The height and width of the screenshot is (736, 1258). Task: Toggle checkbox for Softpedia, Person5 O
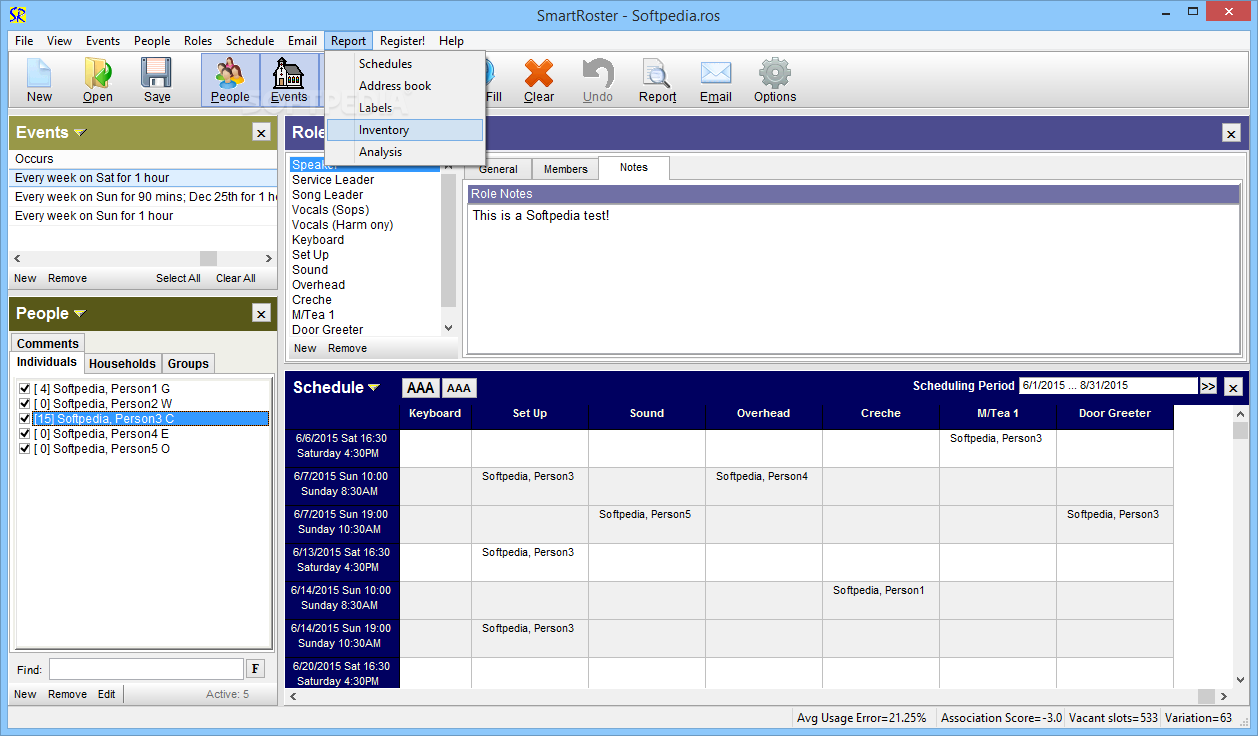pos(25,448)
